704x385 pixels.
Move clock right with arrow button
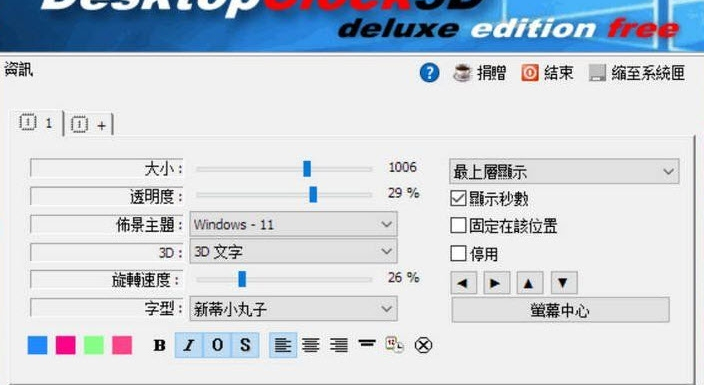[x=497, y=283]
